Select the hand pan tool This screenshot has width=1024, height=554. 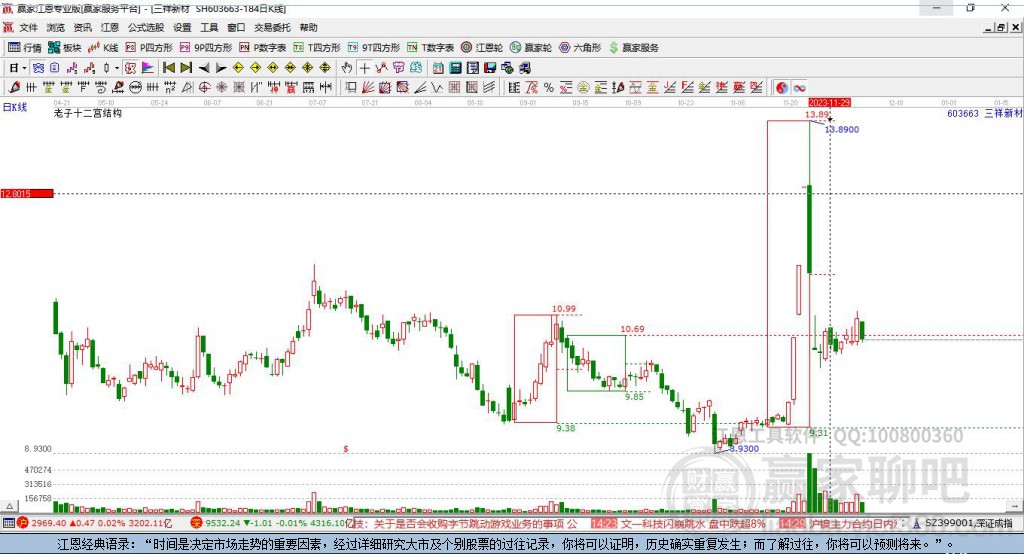point(346,68)
